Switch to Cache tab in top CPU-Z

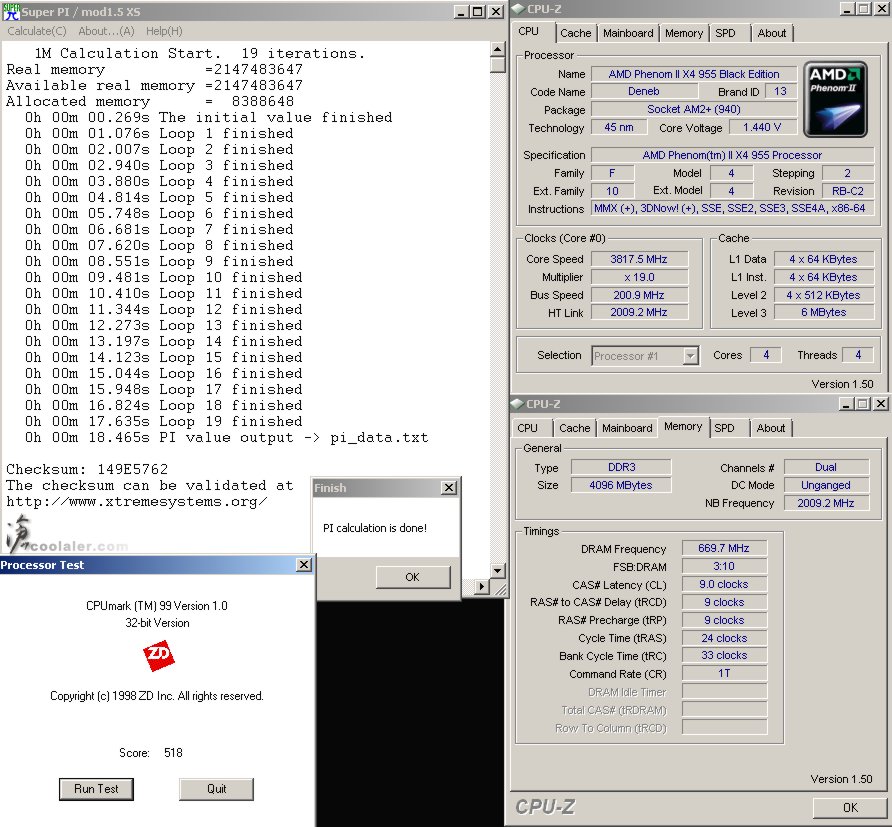[x=576, y=33]
